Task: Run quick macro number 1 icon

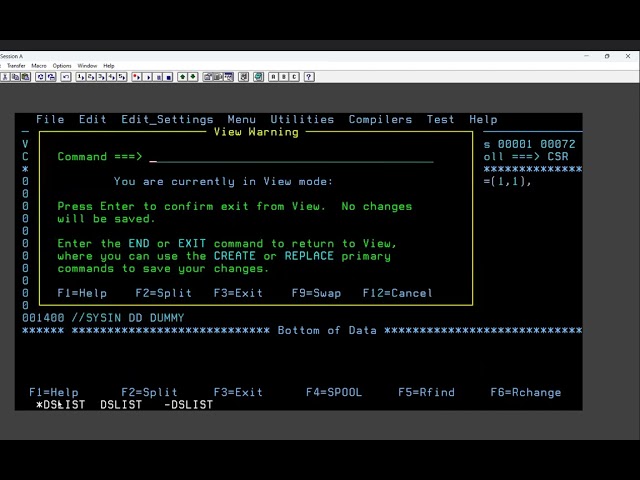Action: point(80,77)
